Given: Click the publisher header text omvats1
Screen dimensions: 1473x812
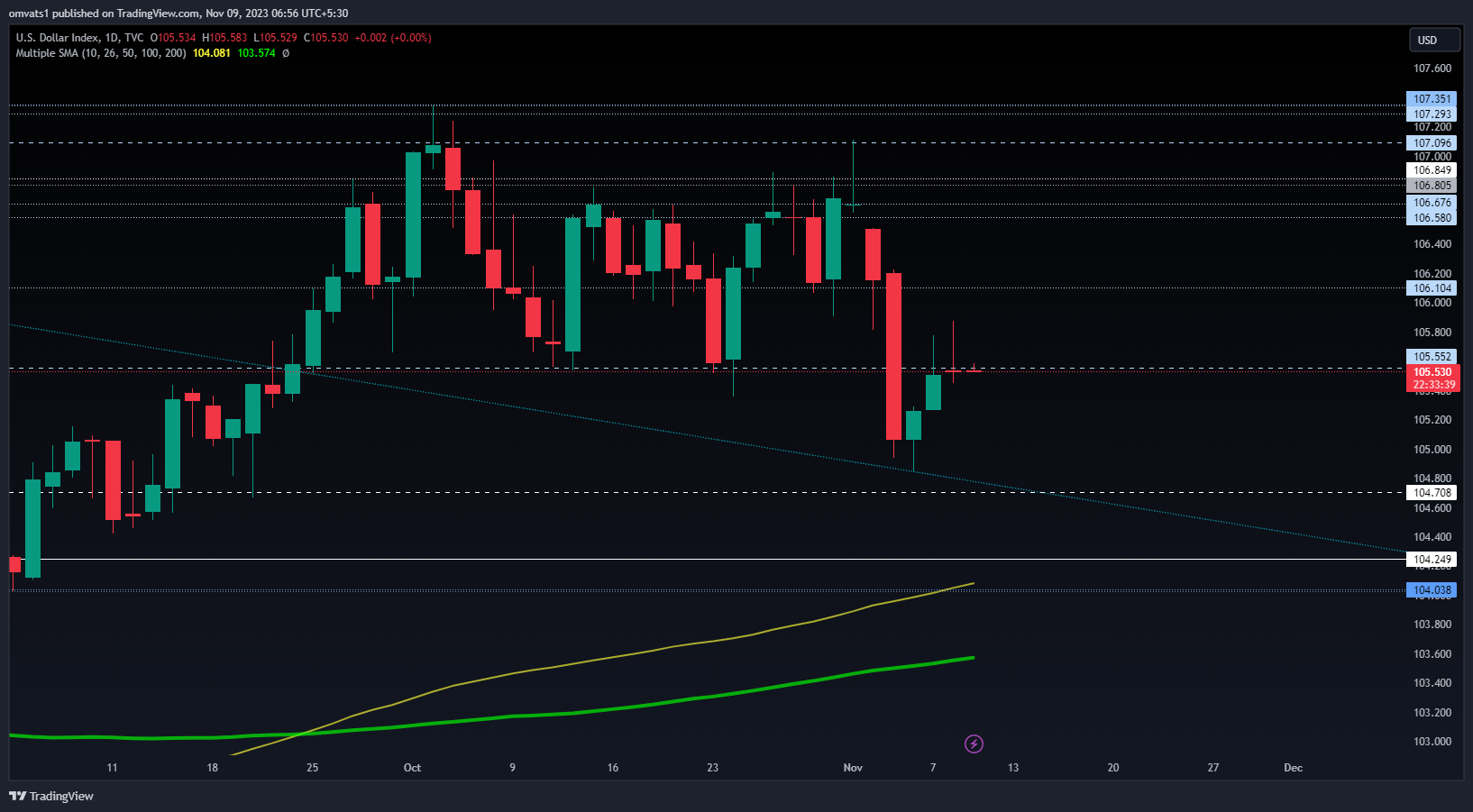Looking at the screenshot, I should coord(29,14).
